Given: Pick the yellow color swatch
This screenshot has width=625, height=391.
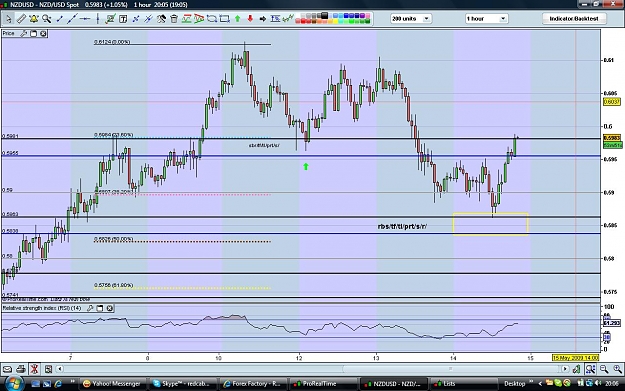Looking at the screenshot, I should pos(336,21).
